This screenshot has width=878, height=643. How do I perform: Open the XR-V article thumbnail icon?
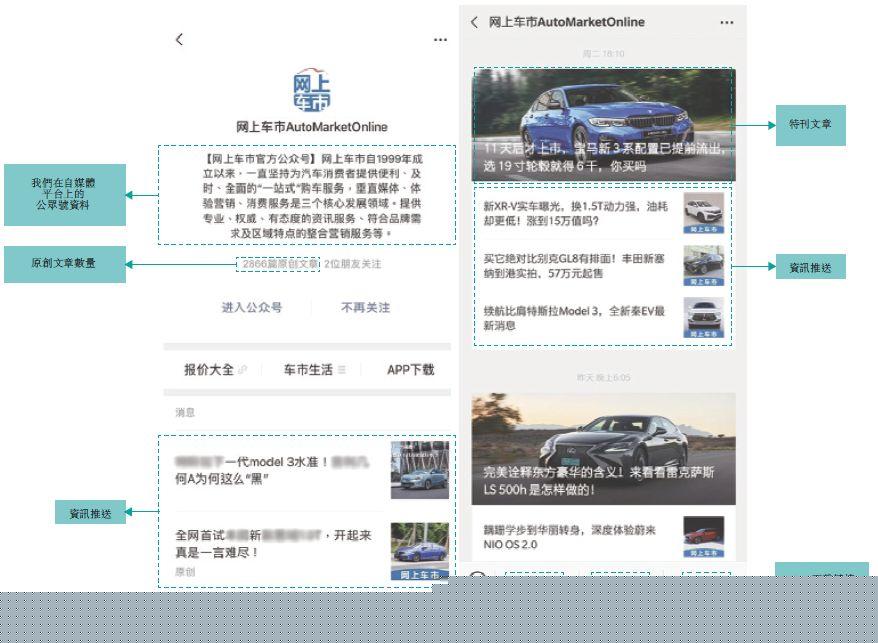pos(704,214)
